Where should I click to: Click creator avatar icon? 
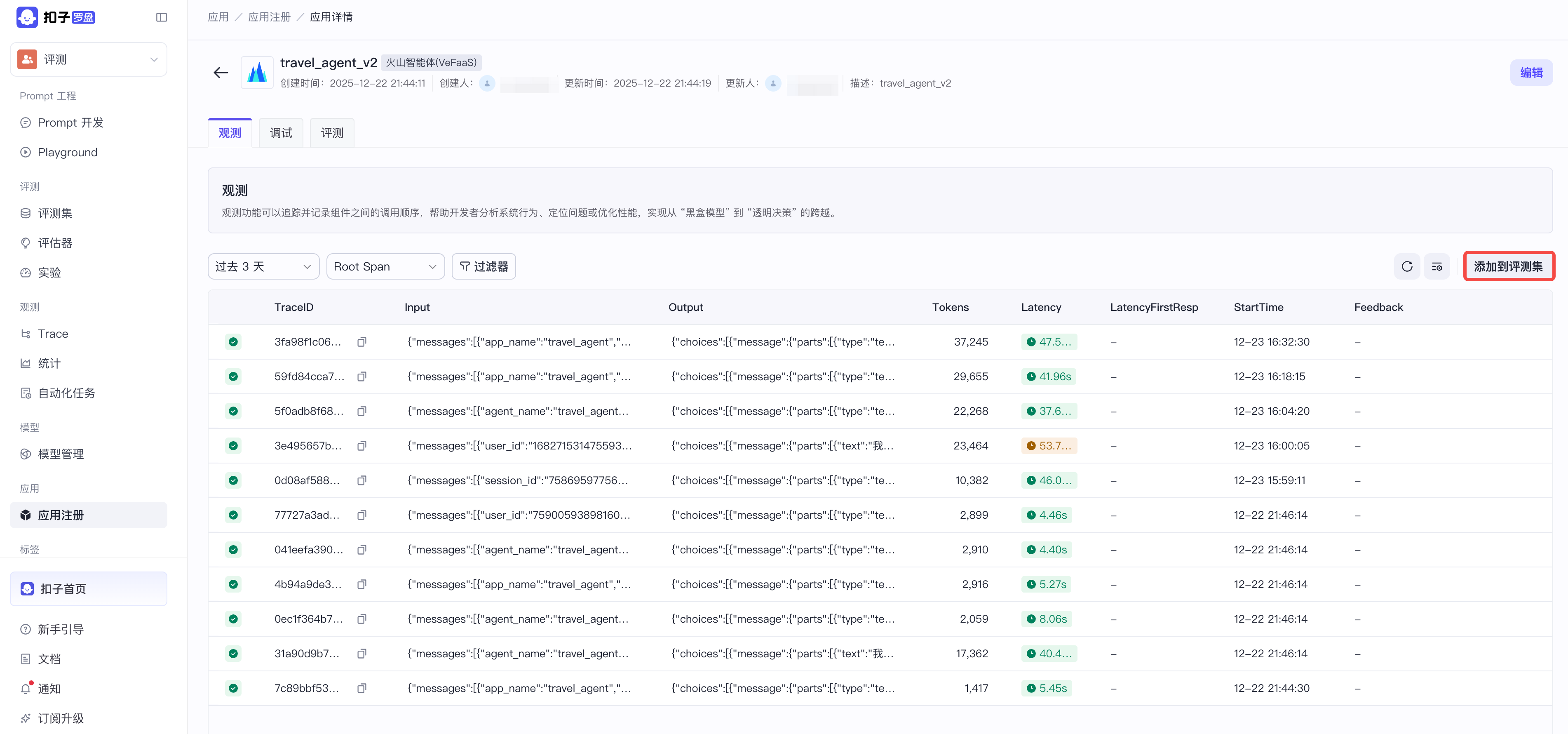487,83
